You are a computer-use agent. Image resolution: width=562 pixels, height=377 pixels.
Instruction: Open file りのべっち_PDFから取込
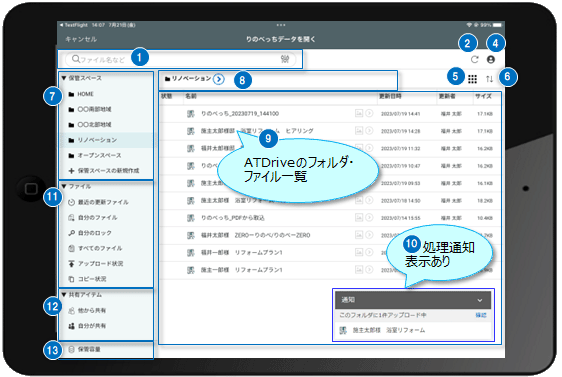click(x=233, y=218)
